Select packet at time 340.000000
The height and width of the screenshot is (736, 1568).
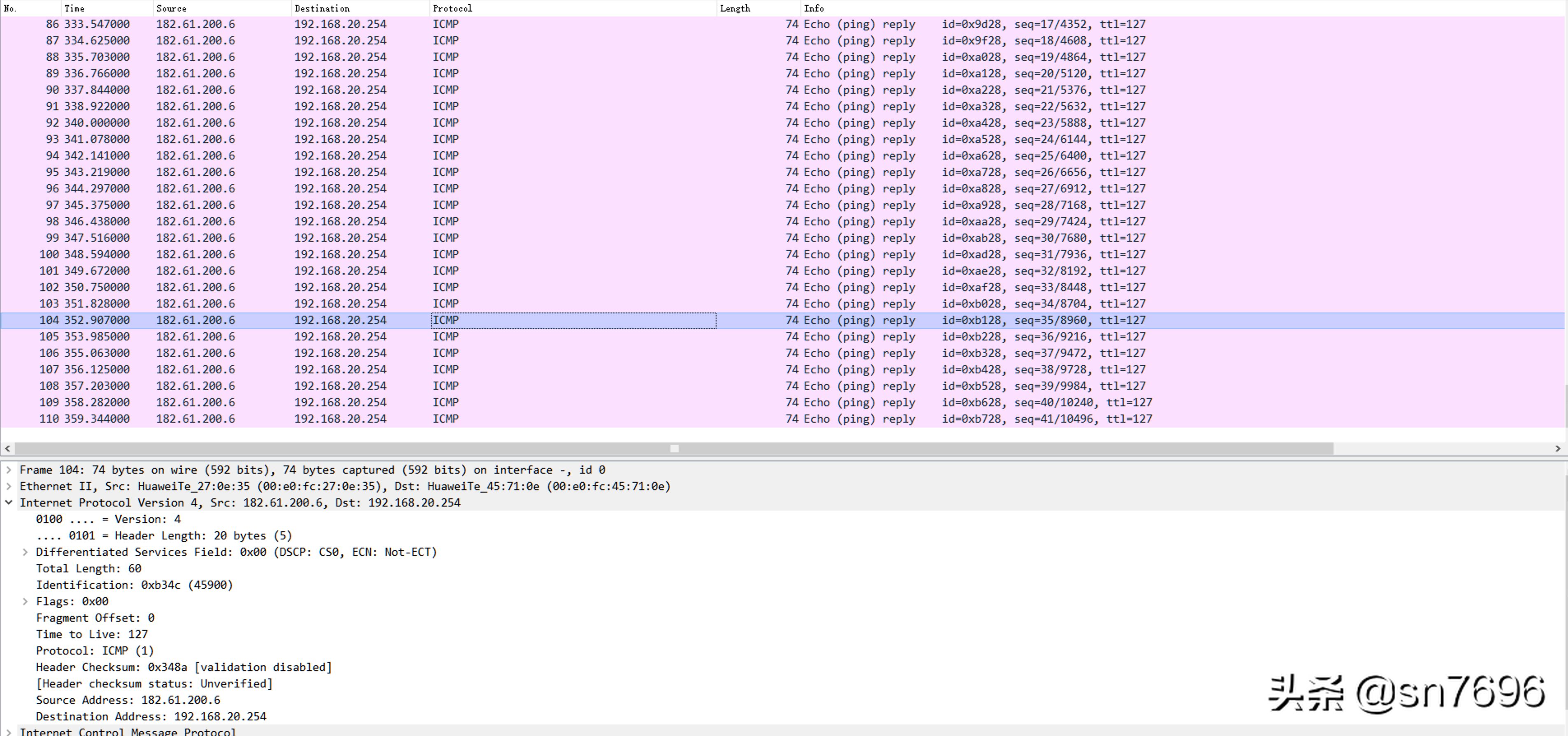[783, 123]
